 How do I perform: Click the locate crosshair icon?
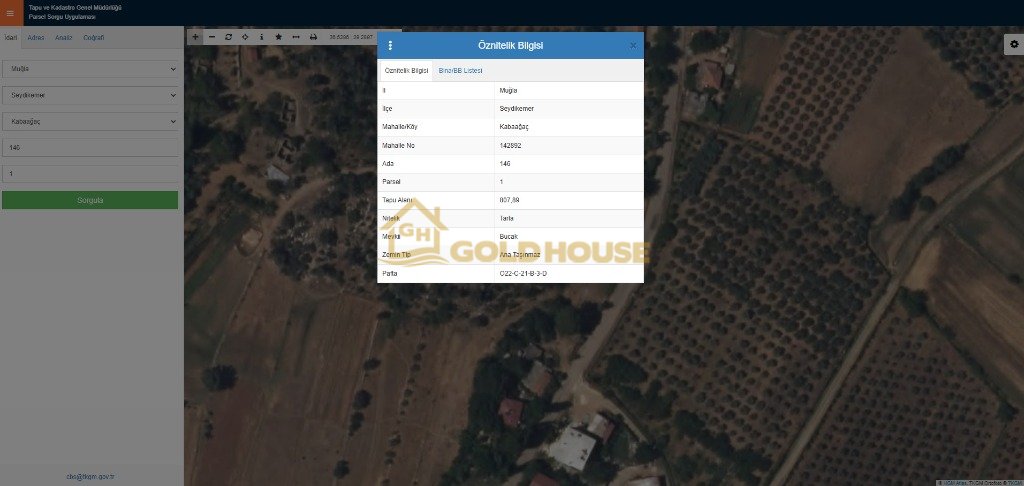(245, 36)
